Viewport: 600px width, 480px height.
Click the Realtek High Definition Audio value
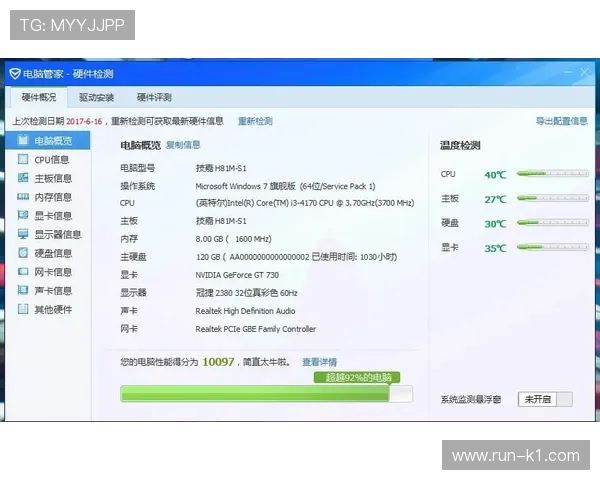click(245, 311)
